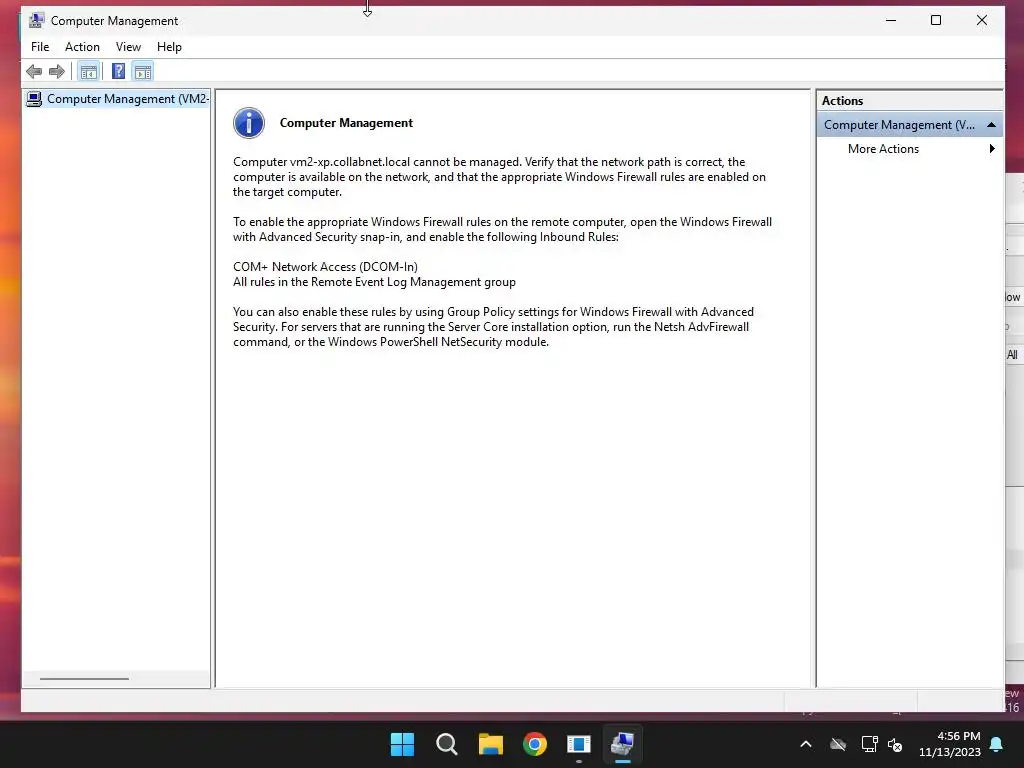Open network status tray icon
Viewport: 1024px width, 768px height.
869,744
